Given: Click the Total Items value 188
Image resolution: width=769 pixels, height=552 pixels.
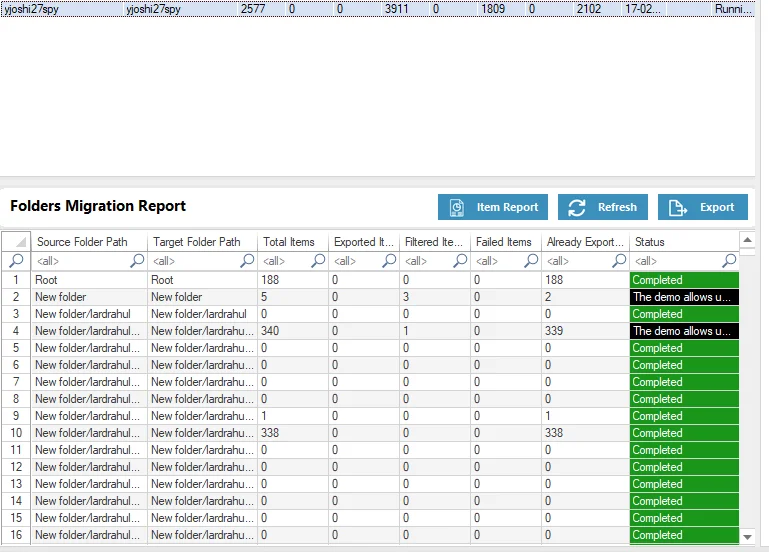Looking at the screenshot, I should [270, 280].
